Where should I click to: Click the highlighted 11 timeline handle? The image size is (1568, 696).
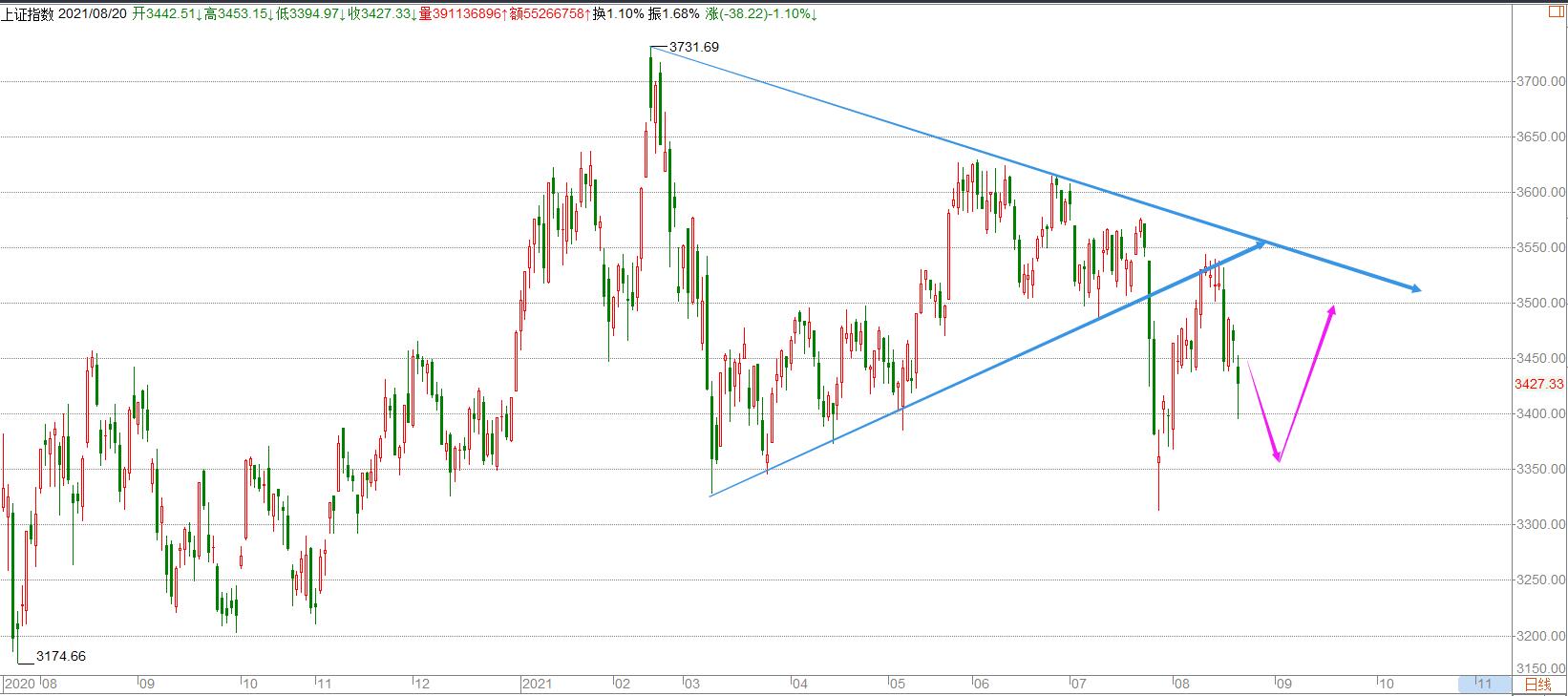pos(1484,684)
